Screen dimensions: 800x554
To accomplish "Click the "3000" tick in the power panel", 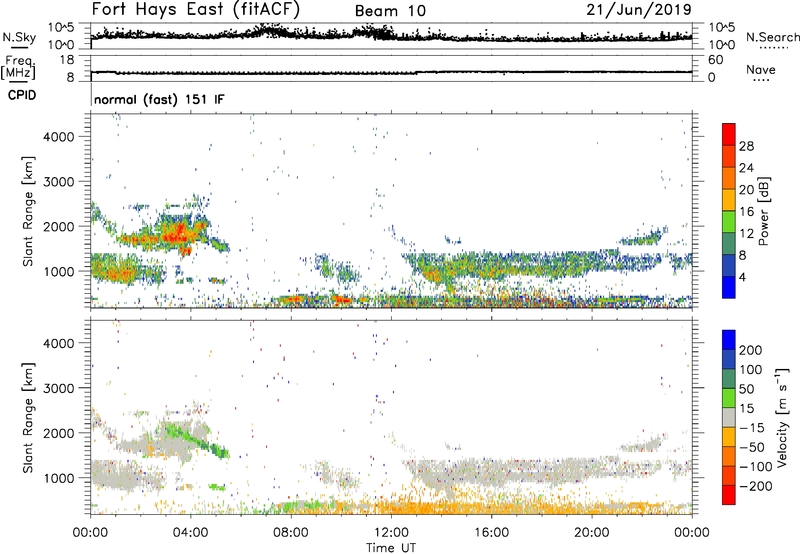I will click(59, 182).
